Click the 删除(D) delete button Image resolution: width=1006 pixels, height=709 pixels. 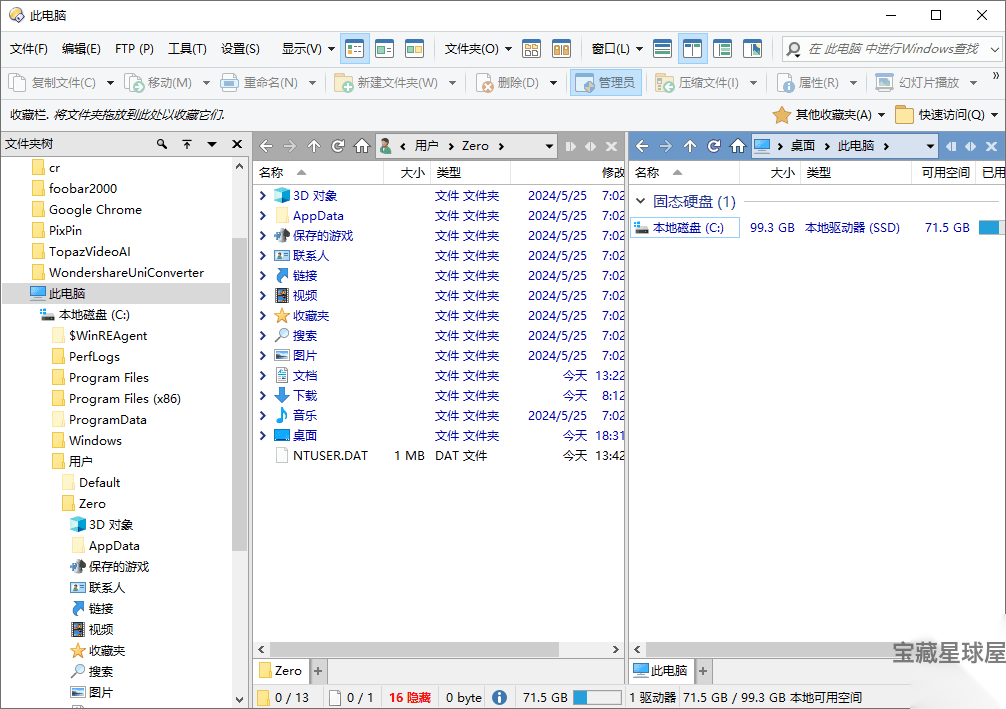pos(507,83)
